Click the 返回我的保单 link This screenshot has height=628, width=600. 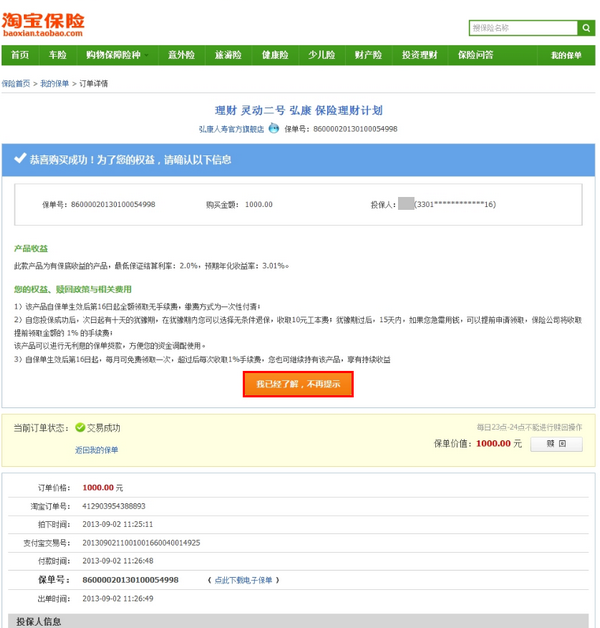(96, 450)
